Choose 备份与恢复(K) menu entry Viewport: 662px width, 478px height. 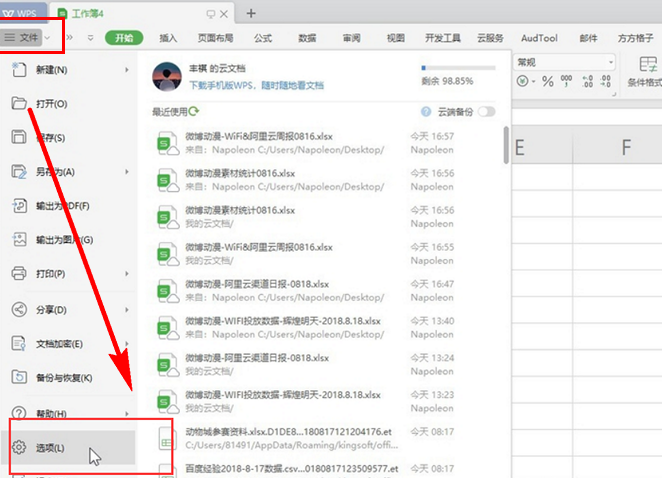pos(68,378)
